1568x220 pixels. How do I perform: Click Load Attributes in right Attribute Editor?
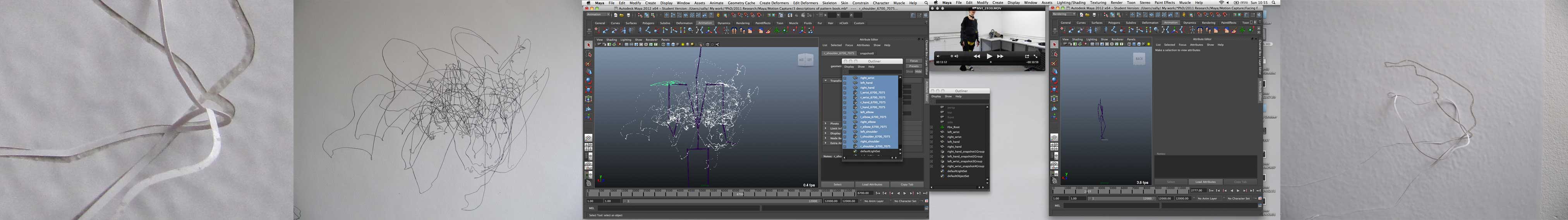coord(1205,182)
